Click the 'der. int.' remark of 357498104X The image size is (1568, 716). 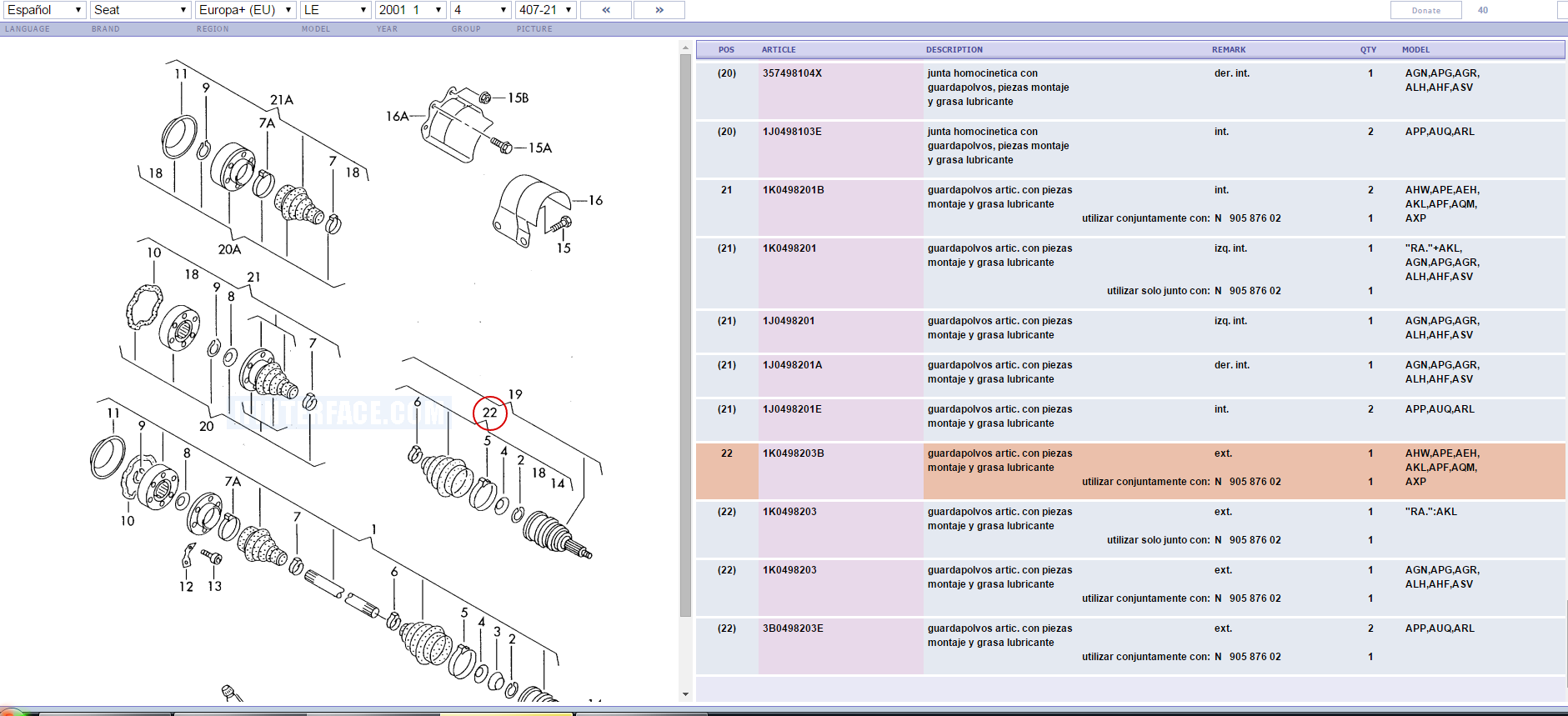[1231, 73]
